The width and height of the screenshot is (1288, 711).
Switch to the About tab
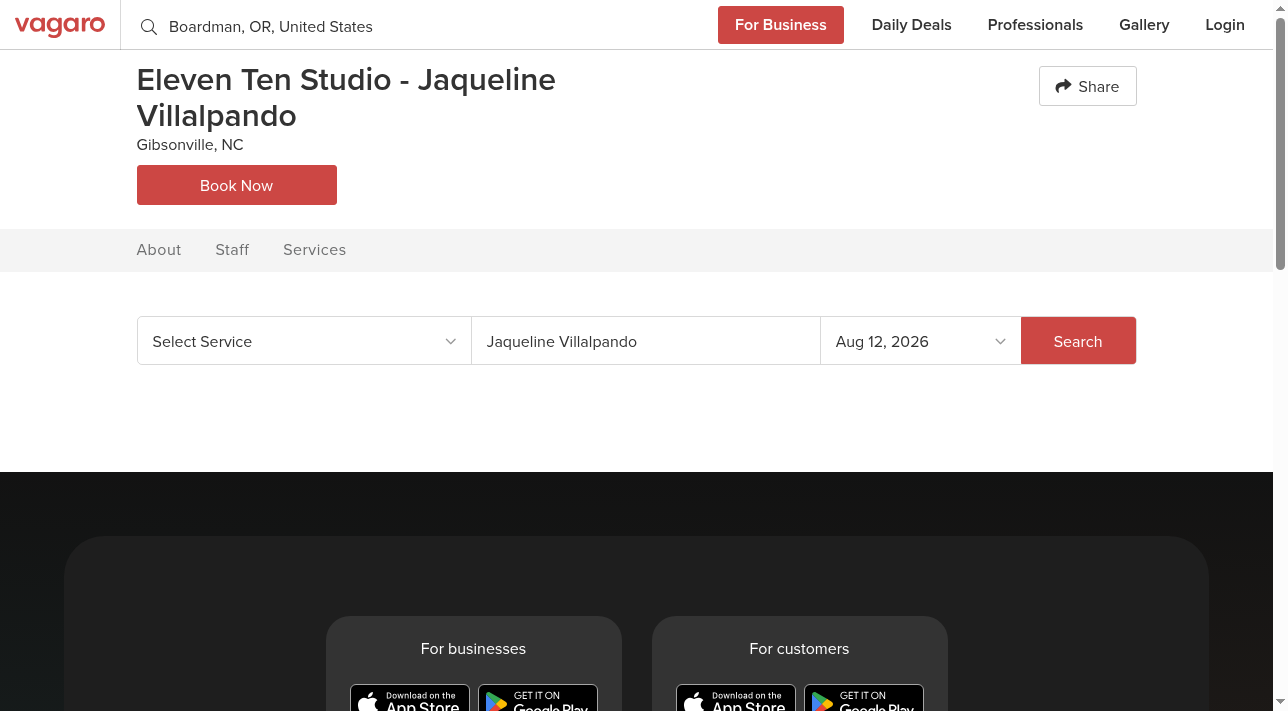pos(159,250)
